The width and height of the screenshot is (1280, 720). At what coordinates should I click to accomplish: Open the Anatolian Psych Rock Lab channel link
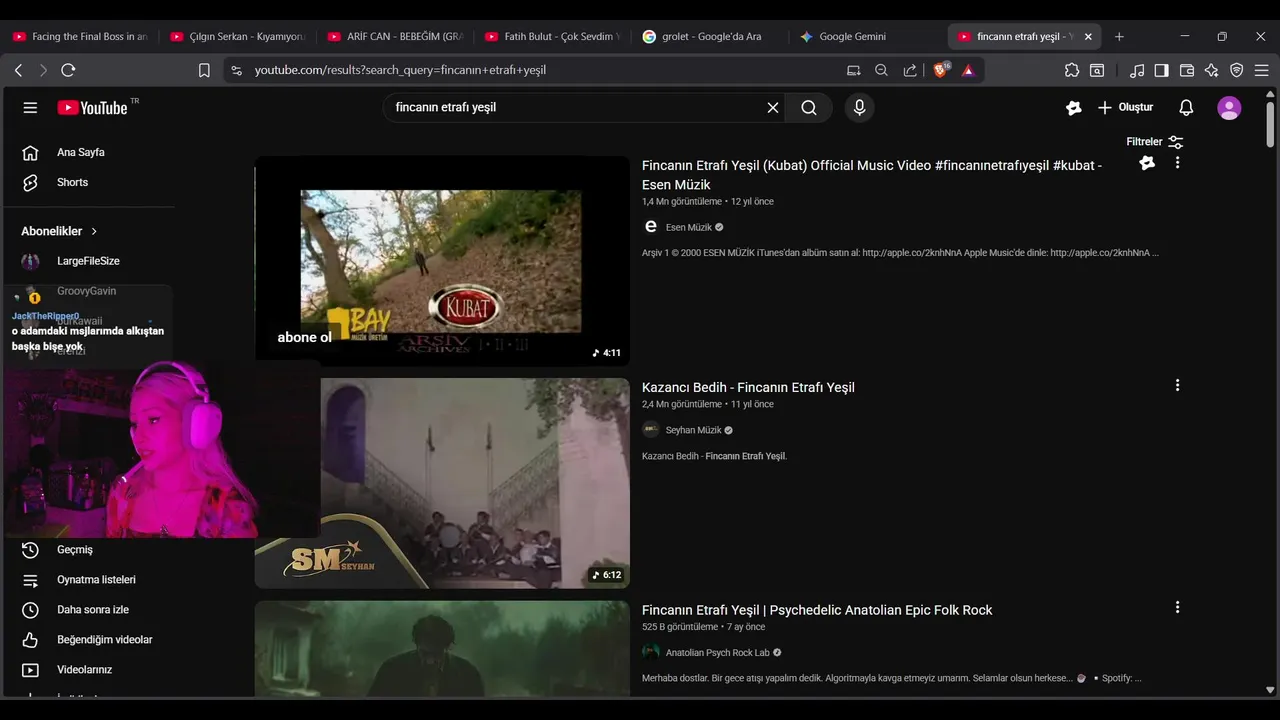pyautogui.click(x=718, y=653)
